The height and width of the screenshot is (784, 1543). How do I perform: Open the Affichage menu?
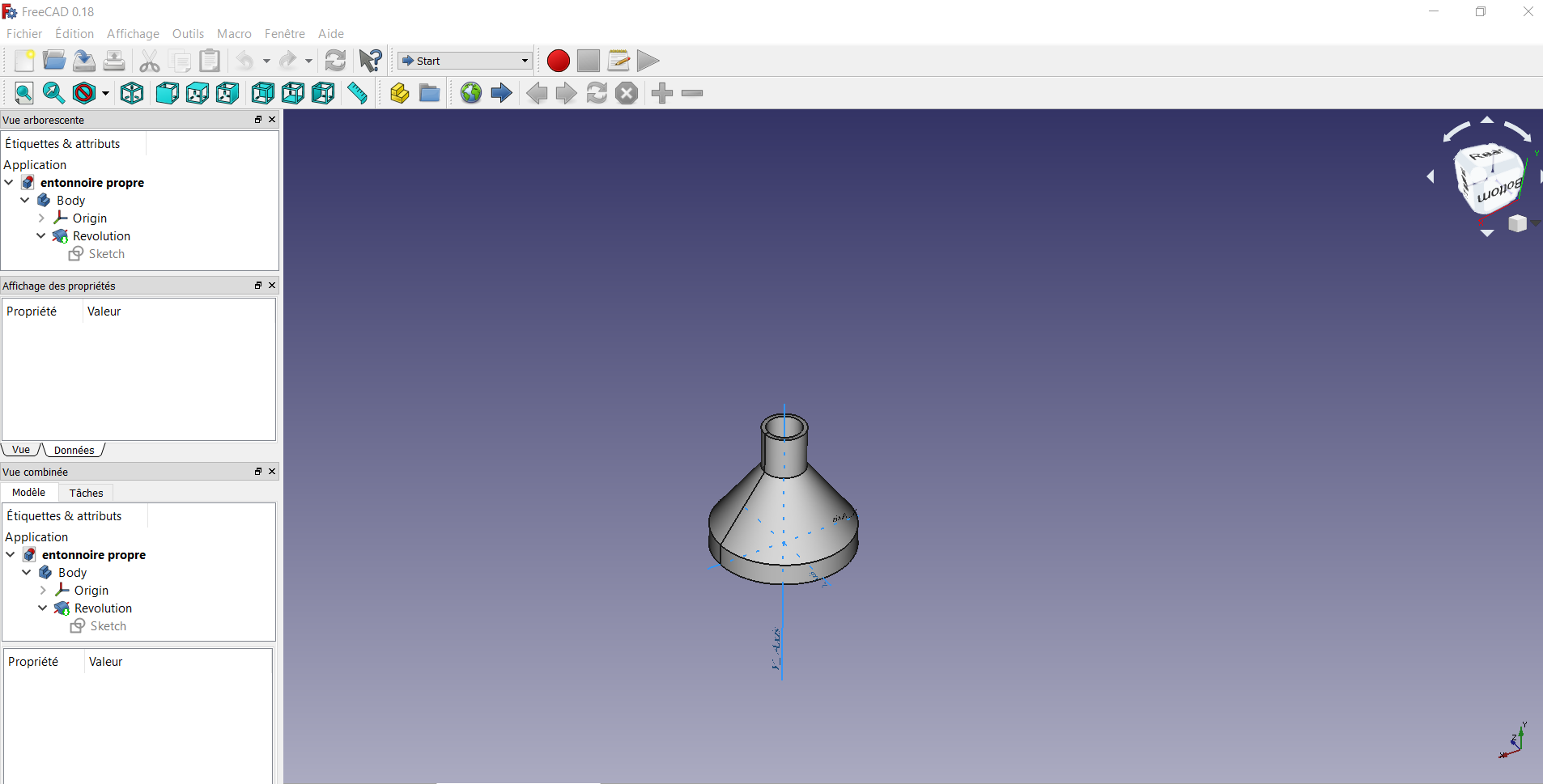[x=133, y=34]
